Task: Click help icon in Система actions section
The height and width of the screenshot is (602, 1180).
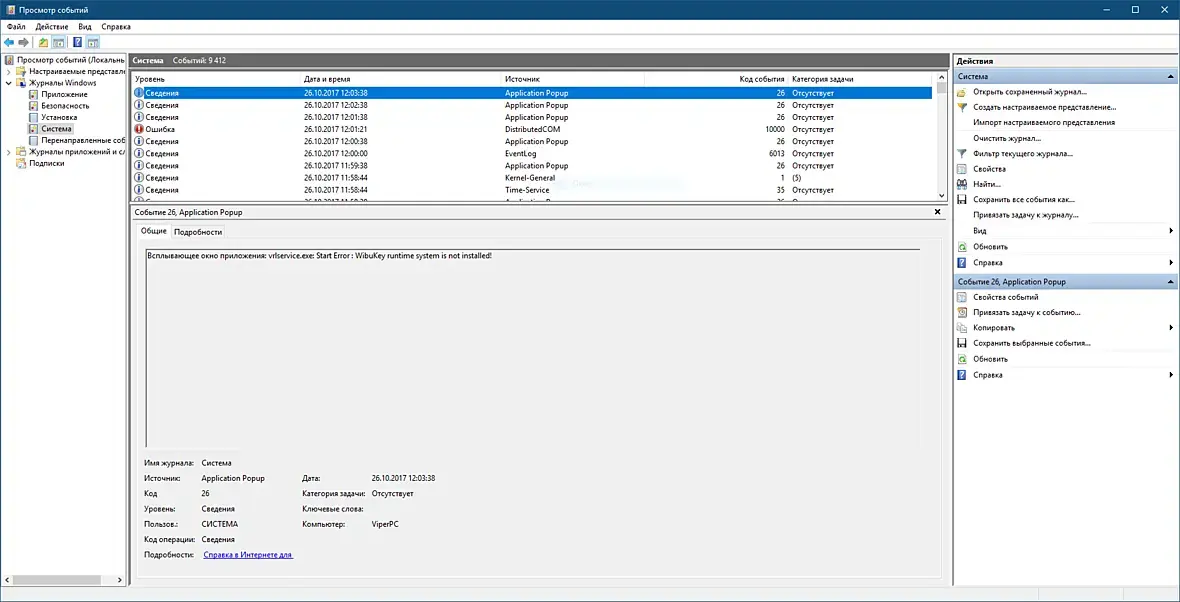Action: 961,263
